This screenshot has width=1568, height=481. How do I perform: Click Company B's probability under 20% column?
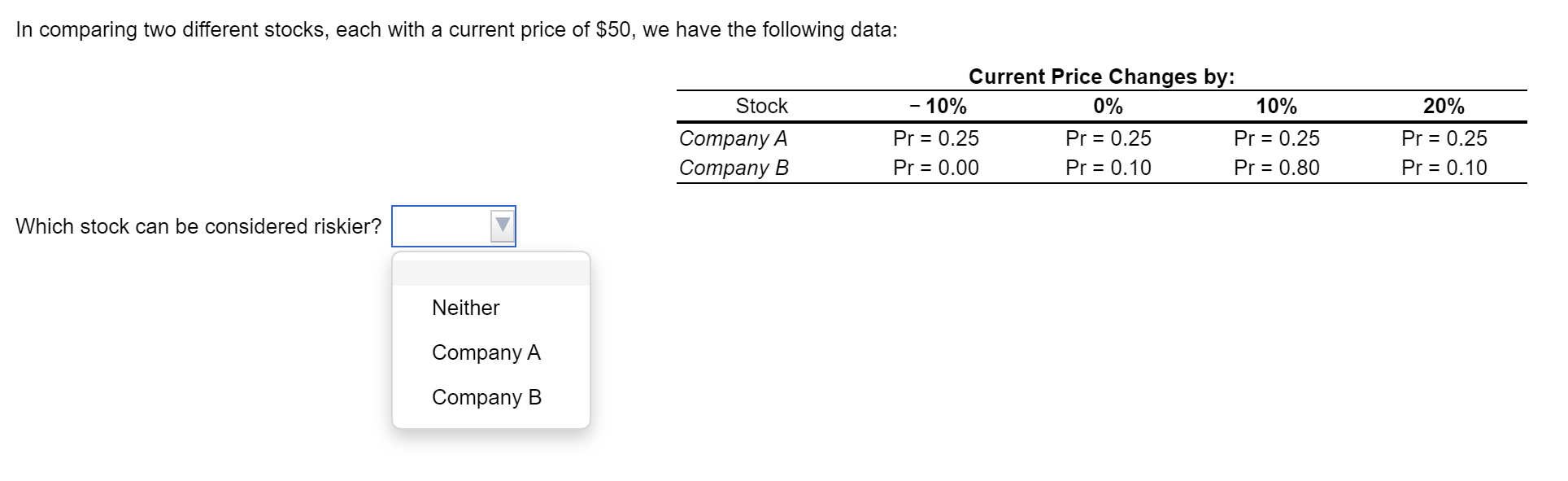pos(1444,168)
